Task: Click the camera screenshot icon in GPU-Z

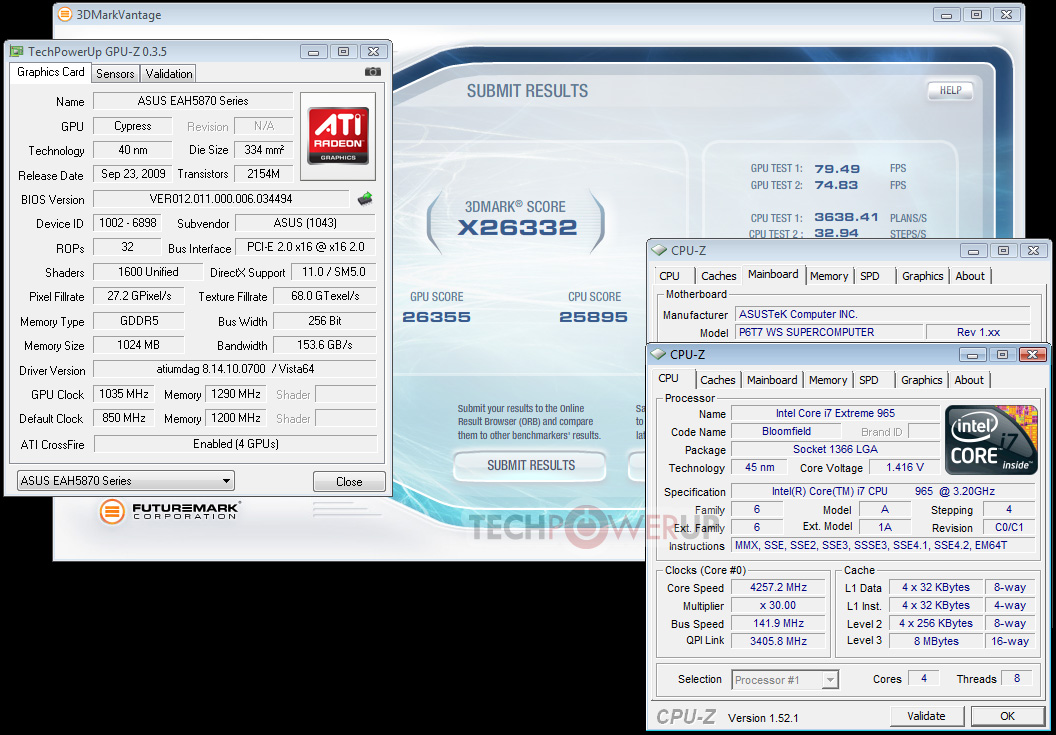Action: [372, 72]
